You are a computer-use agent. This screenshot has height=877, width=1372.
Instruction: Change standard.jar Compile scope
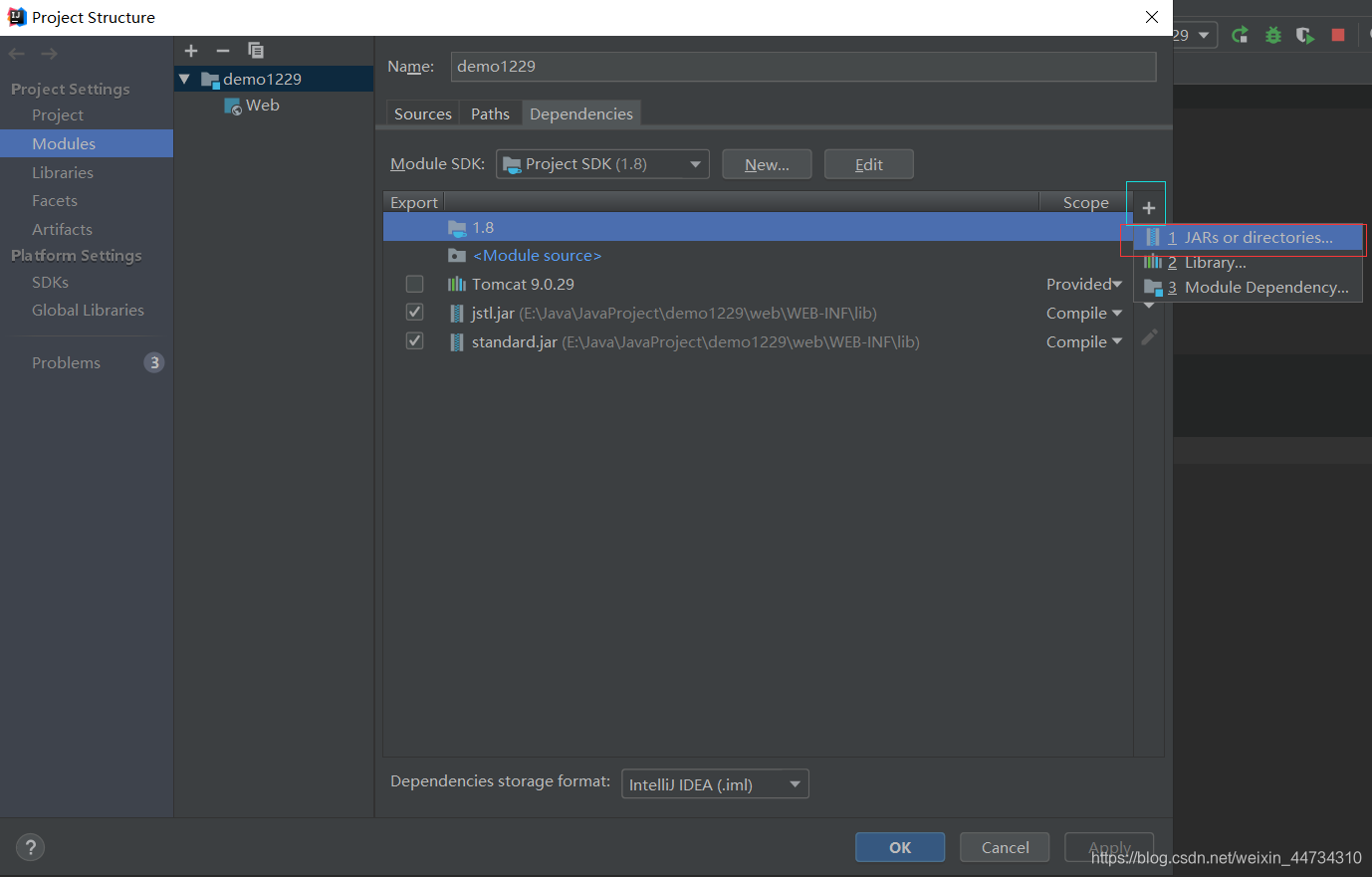tap(1083, 341)
